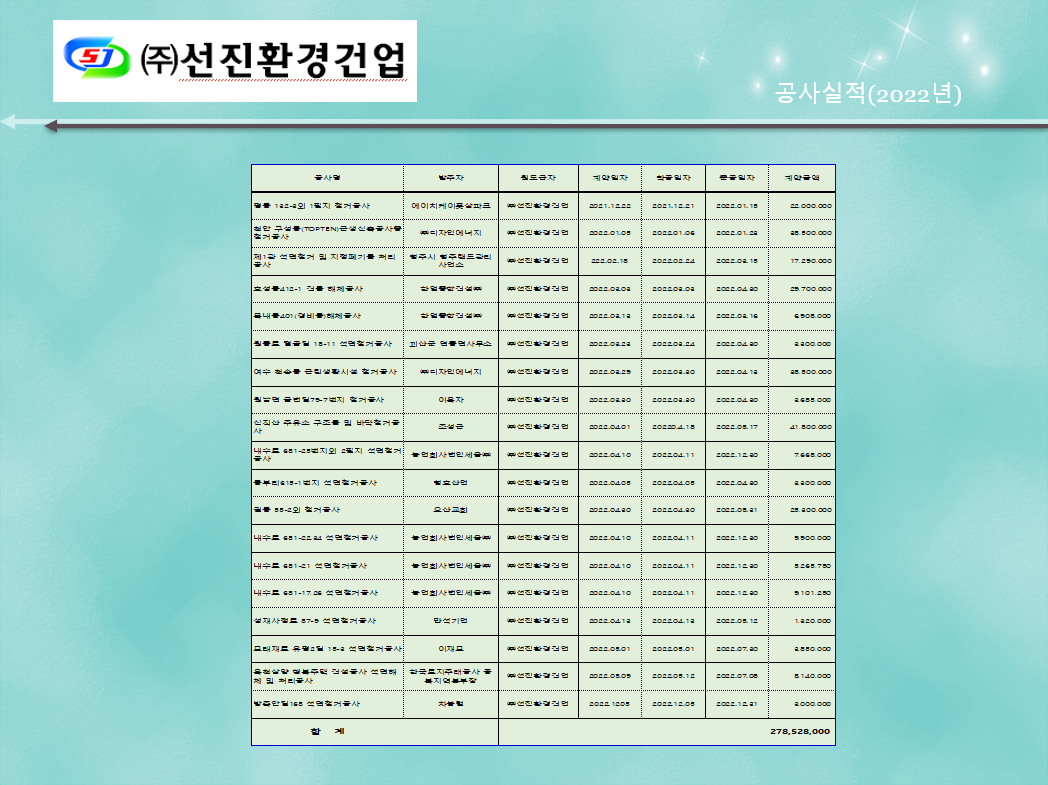The image size is (1048, 785).
Task: Select the 선진환경건업 company name text
Action: (274, 62)
